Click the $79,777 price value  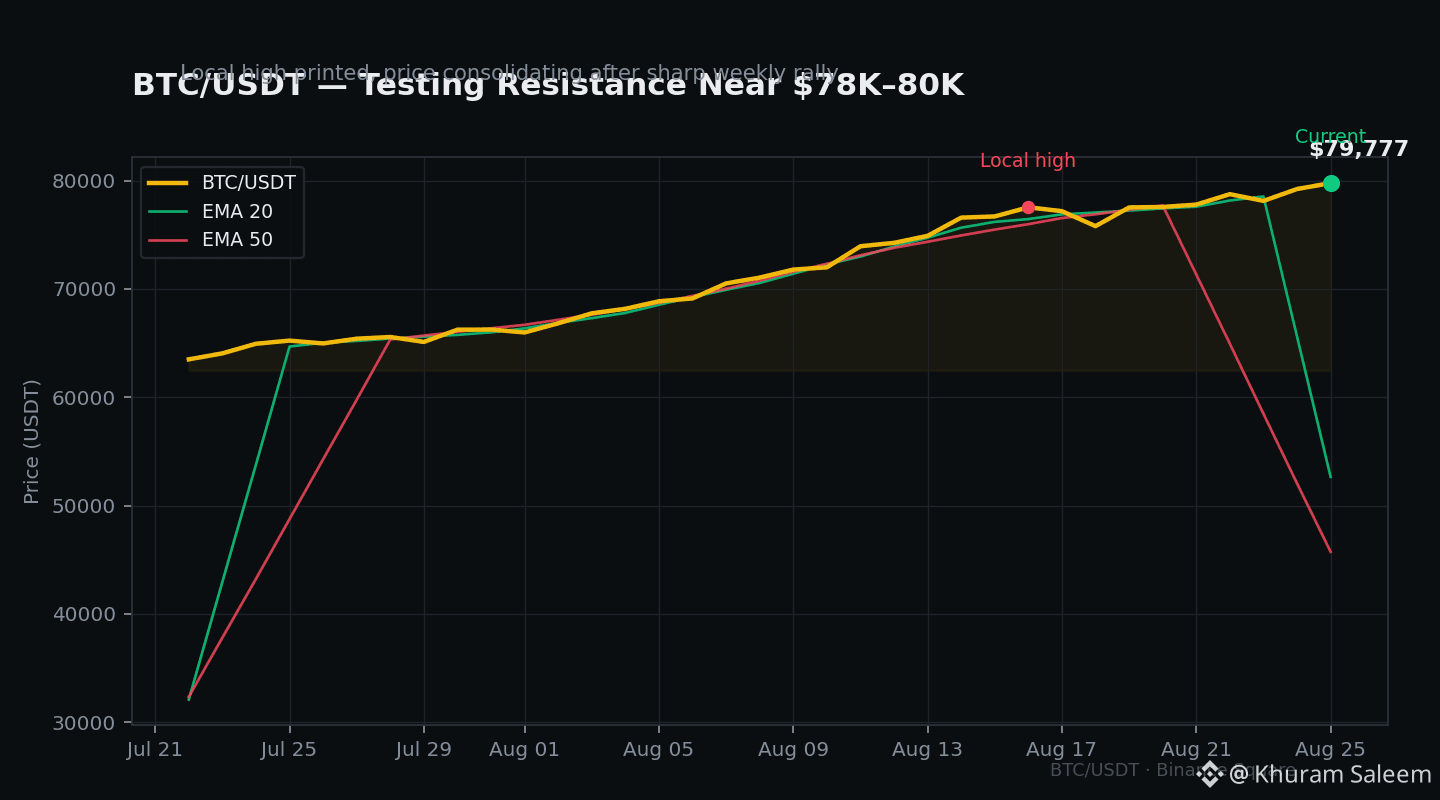1359,150
